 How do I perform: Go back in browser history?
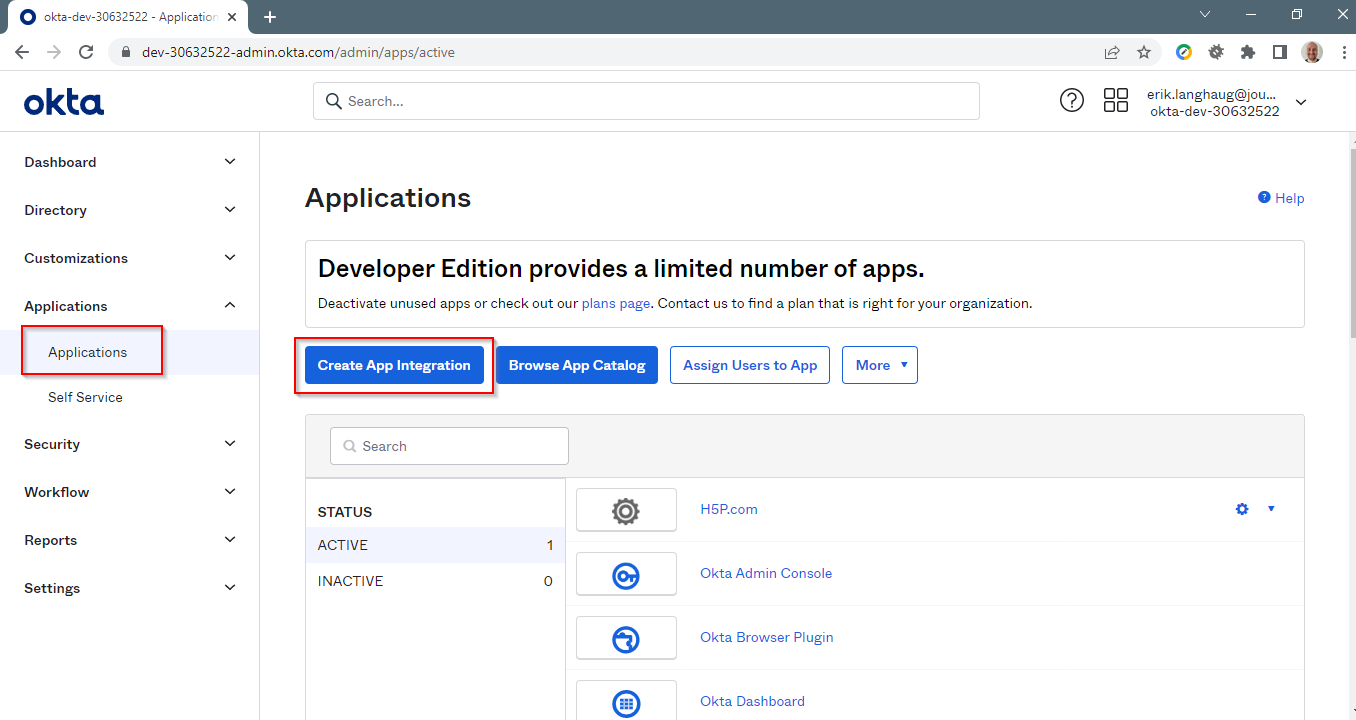[22, 52]
